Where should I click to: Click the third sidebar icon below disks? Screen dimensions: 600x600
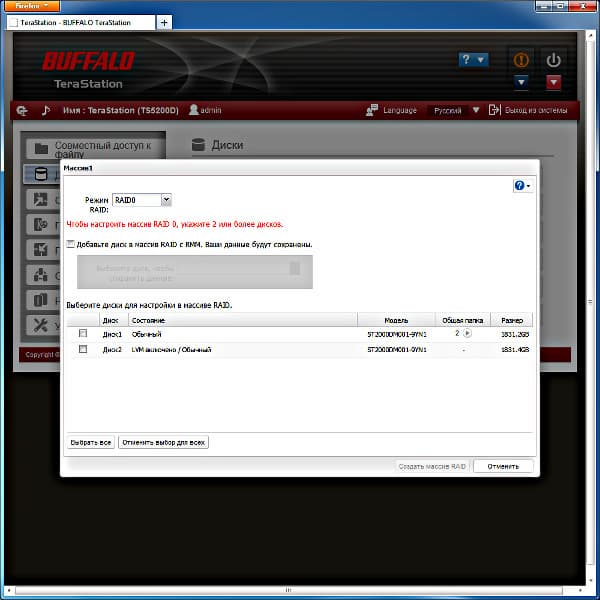[41, 199]
